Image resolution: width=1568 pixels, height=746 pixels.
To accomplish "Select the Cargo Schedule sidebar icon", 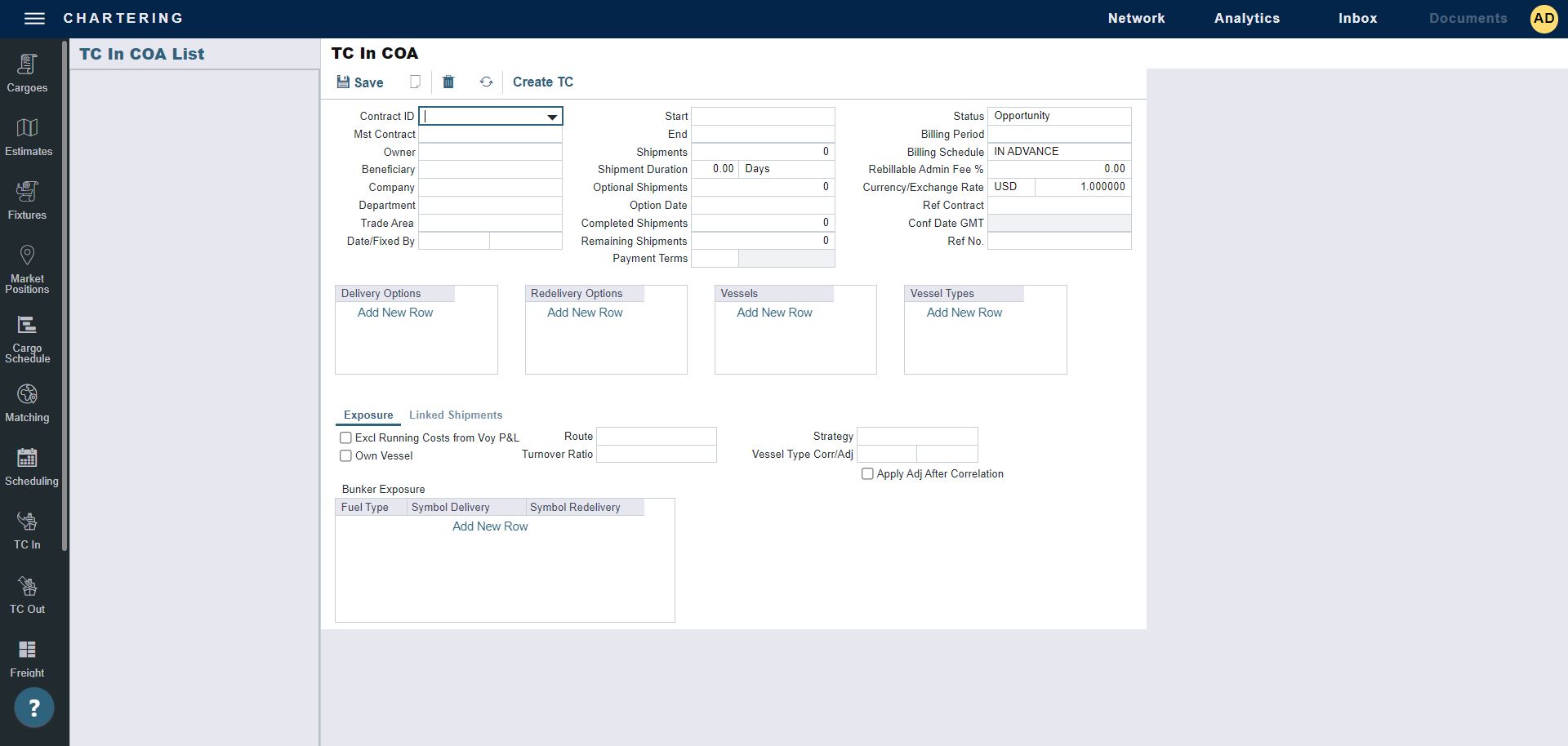I will (27, 339).
